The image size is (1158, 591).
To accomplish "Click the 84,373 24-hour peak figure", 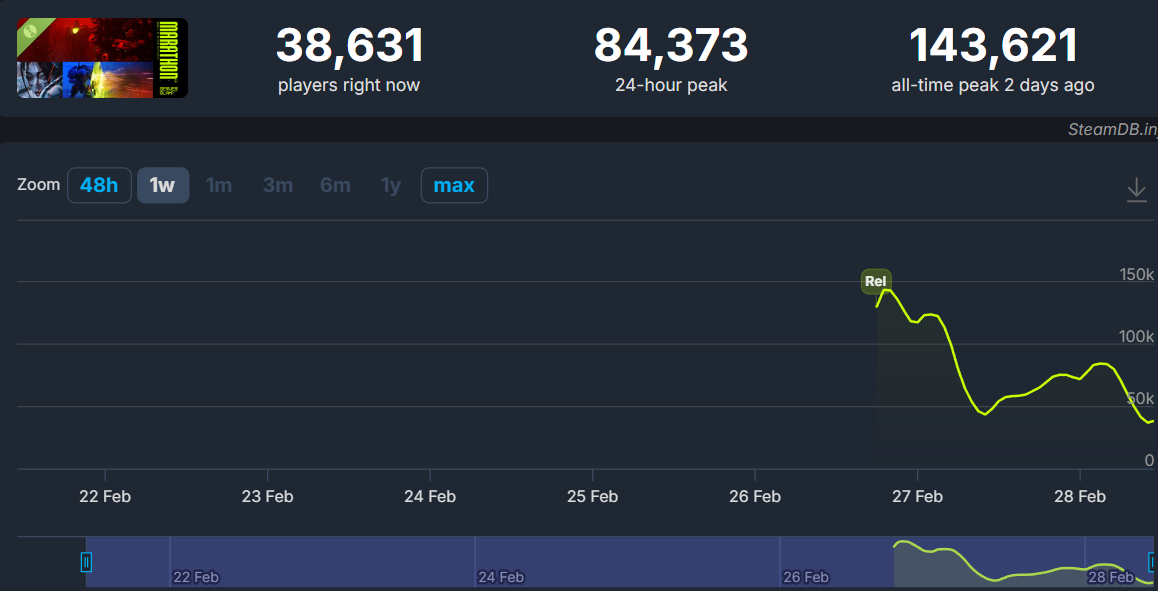I will point(671,45).
